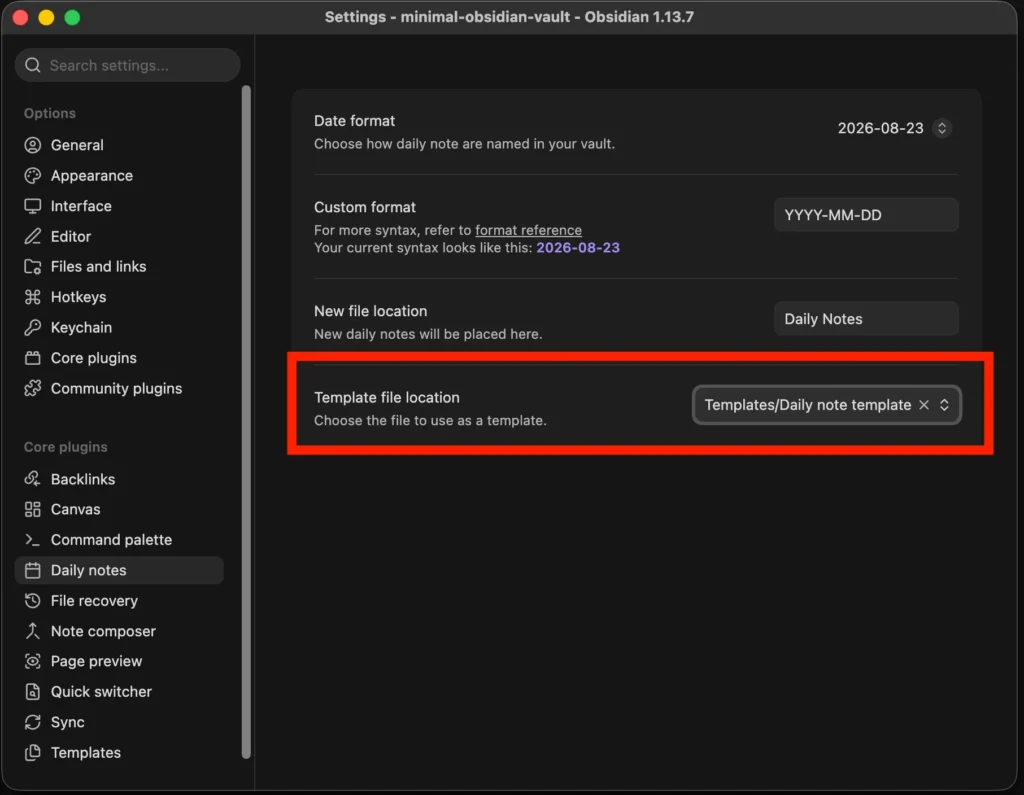The image size is (1024, 795).
Task: Select Sync in the sidebar
Action: point(119,722)
